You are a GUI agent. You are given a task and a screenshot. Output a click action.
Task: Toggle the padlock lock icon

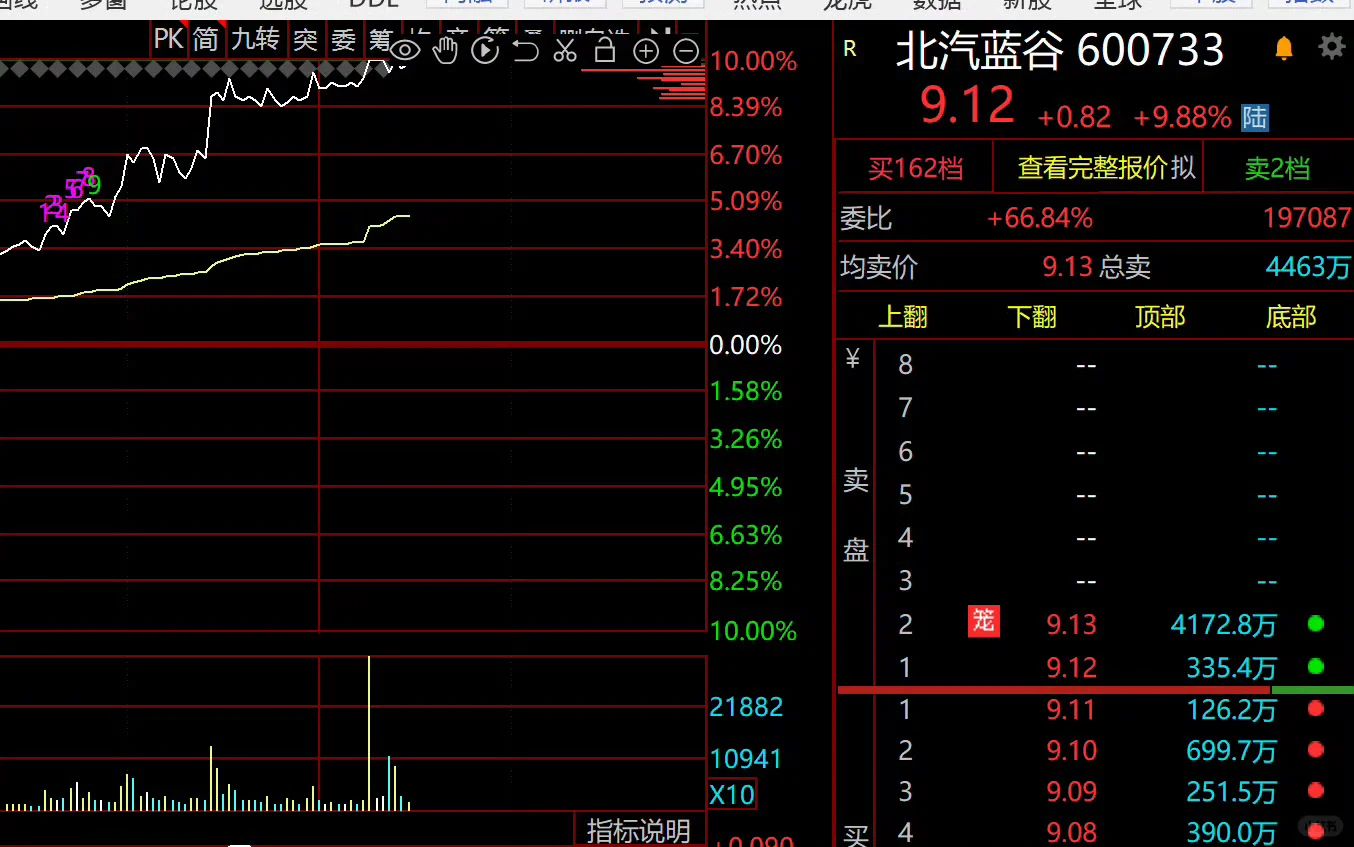click(x=605, y=49)
